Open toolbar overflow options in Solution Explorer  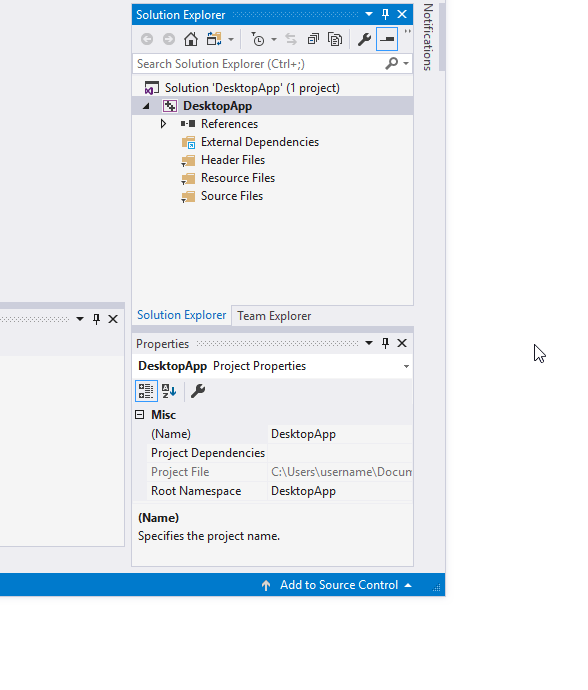click(x=408, y=31)
